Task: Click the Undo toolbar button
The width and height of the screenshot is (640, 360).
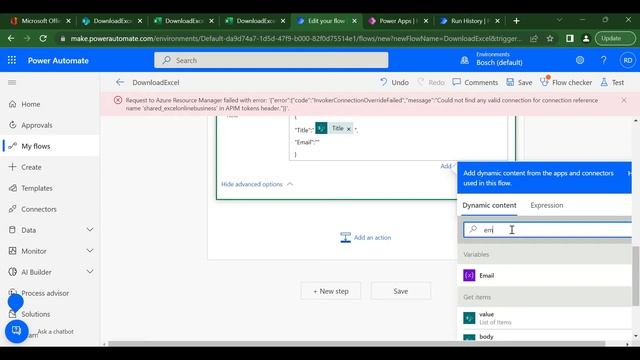Action: point(394,82)
